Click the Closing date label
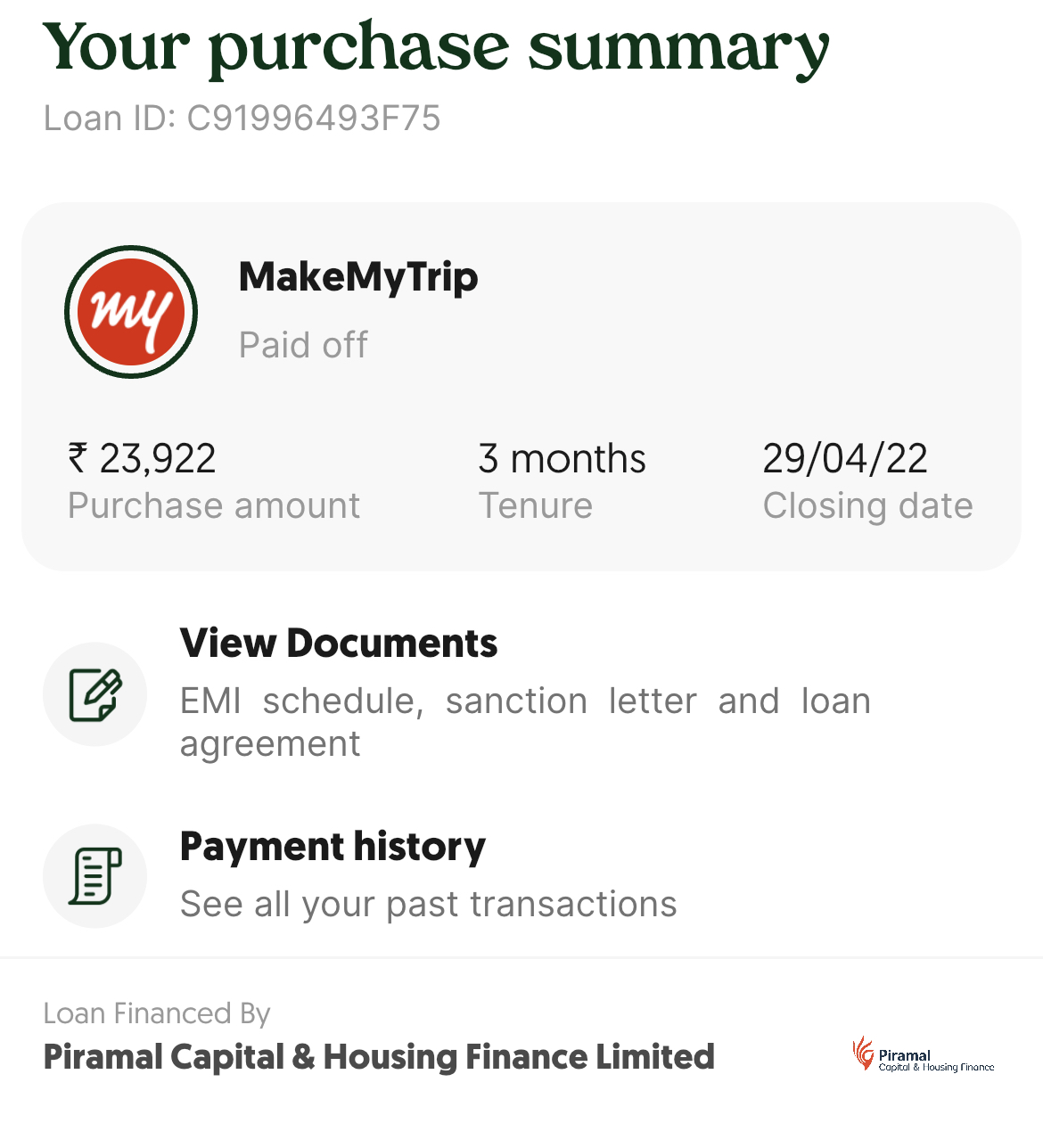Viewport: 1043px width, 1148px height. point(867,505)
